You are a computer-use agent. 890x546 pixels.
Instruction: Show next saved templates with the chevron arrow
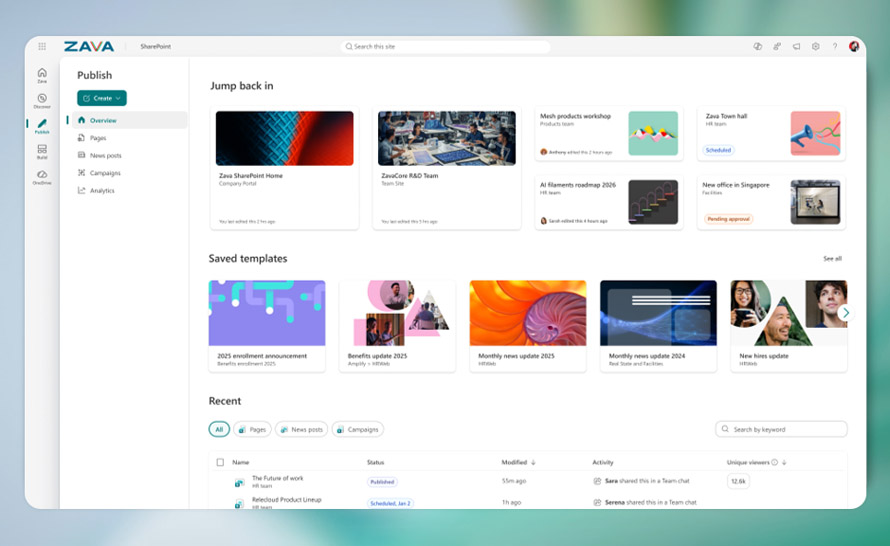click(x=846, y=313)
